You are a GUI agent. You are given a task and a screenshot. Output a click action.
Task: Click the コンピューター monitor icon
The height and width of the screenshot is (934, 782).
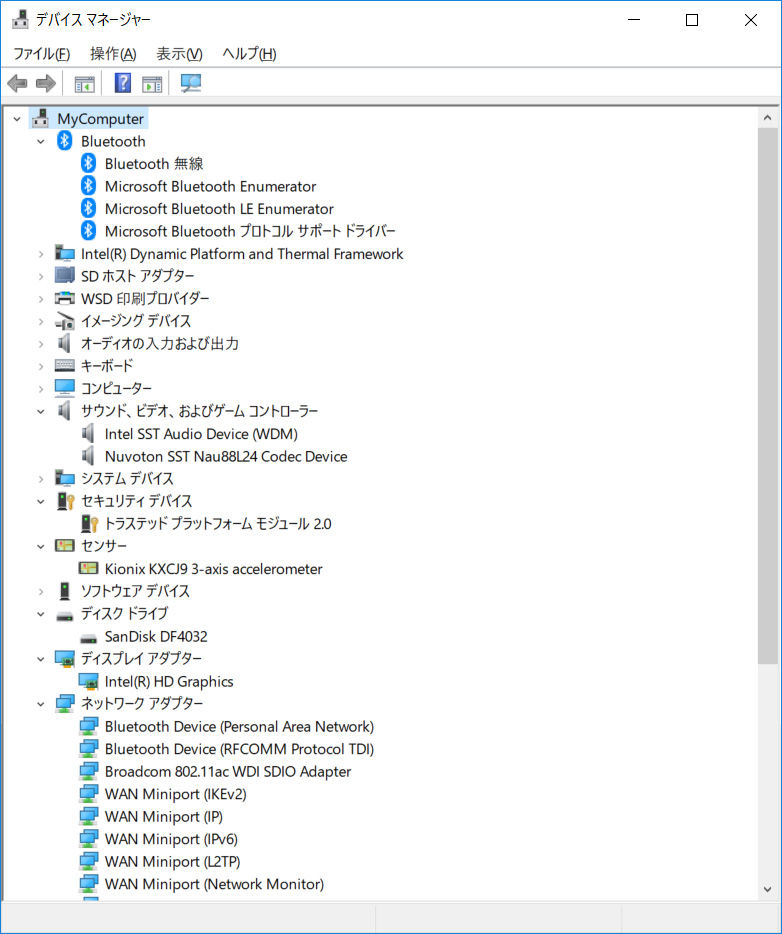click(x=64, y=388)
